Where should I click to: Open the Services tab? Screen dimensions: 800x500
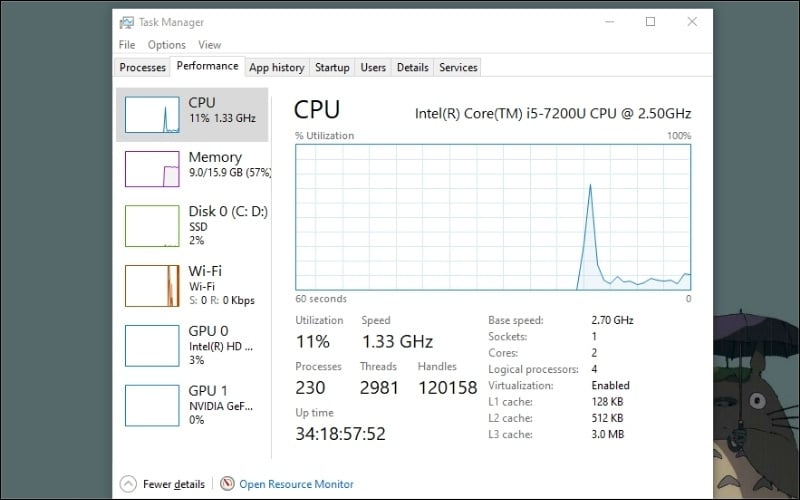(458, 67)
